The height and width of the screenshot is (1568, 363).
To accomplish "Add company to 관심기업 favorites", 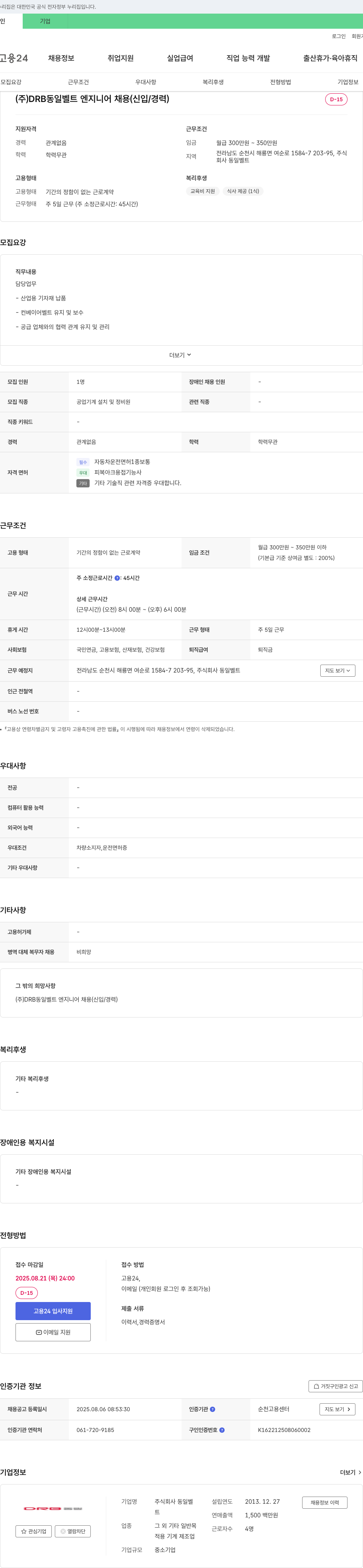I will pyautogui.click(x=34, y=1531).
